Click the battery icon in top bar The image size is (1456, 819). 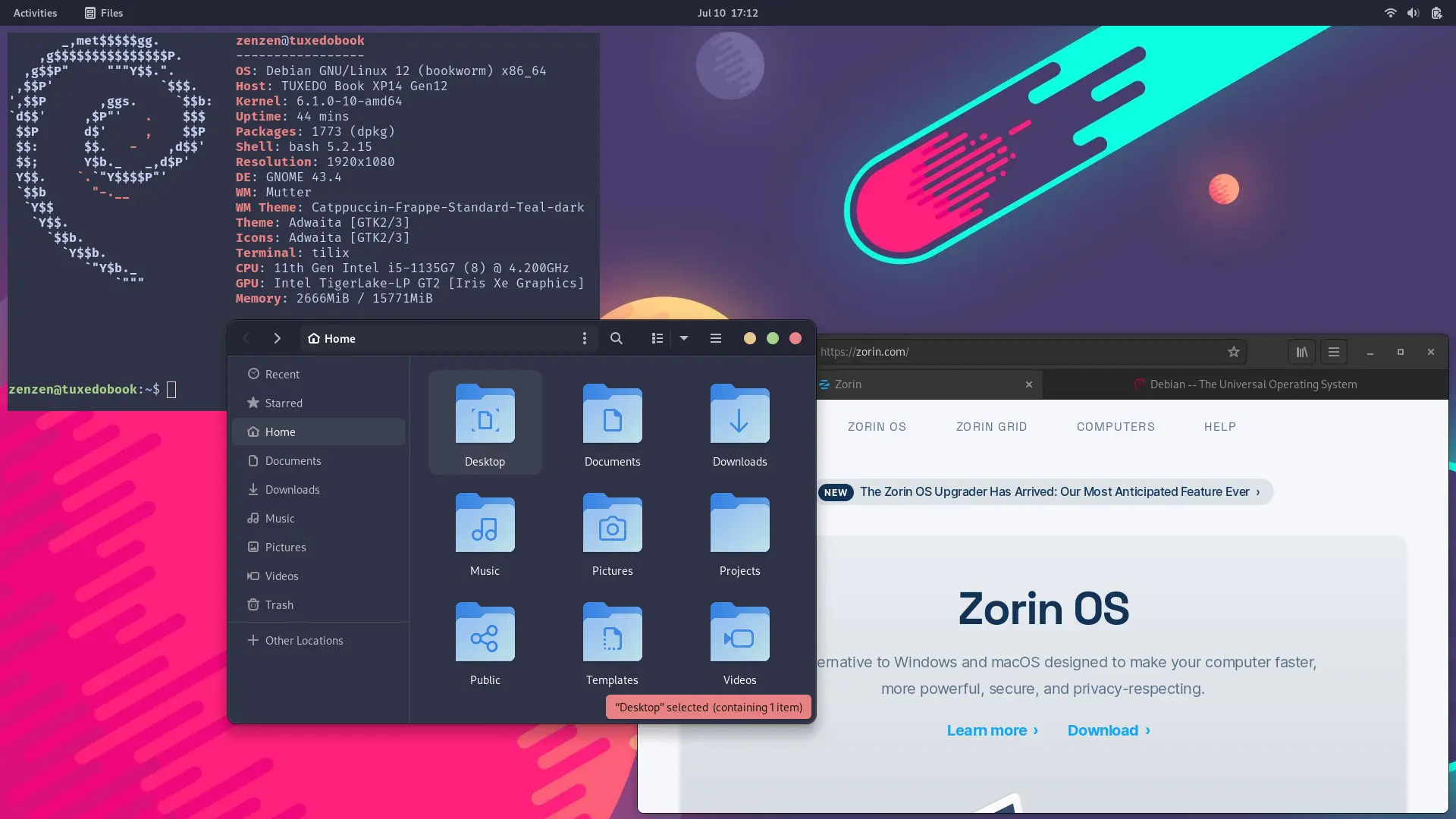pos(1436,13)
